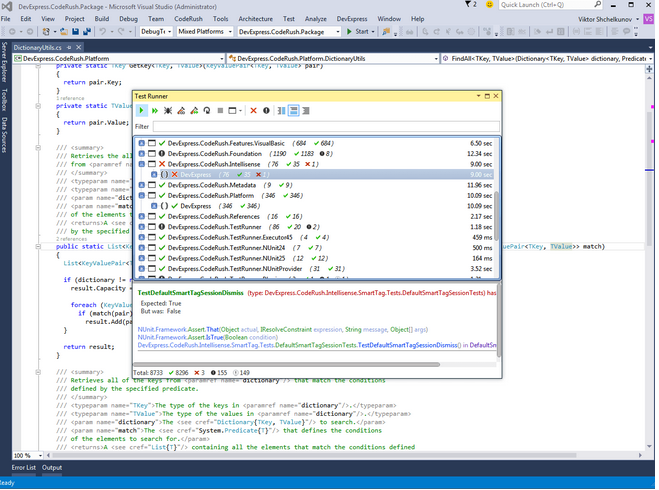Click horizontal scrollbar in test details pane
Image resolution: width=659 pixels, height=490 pixels.
[287, 365]
